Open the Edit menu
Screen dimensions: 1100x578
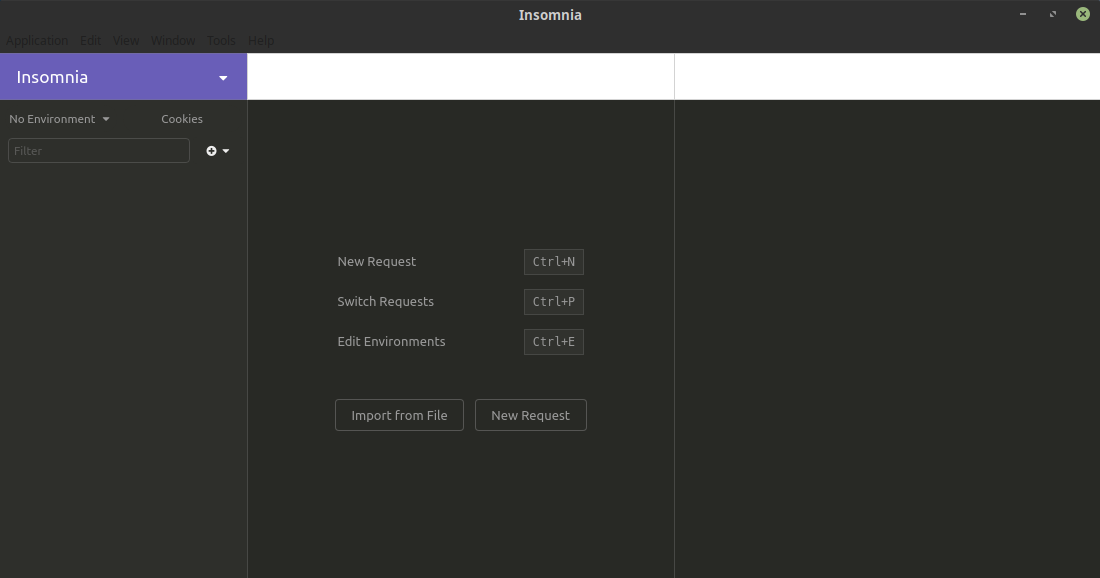pos(90,40)
